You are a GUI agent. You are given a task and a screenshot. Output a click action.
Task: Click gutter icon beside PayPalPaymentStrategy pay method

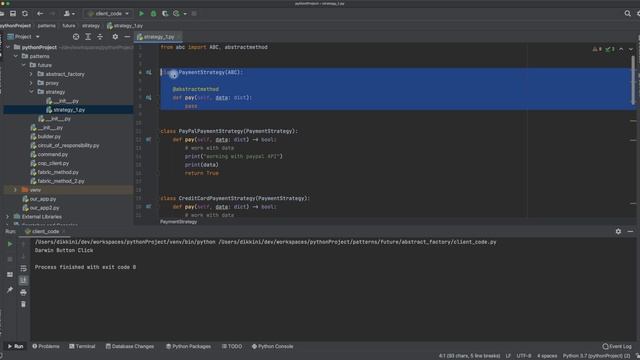[x=149, y=140]
